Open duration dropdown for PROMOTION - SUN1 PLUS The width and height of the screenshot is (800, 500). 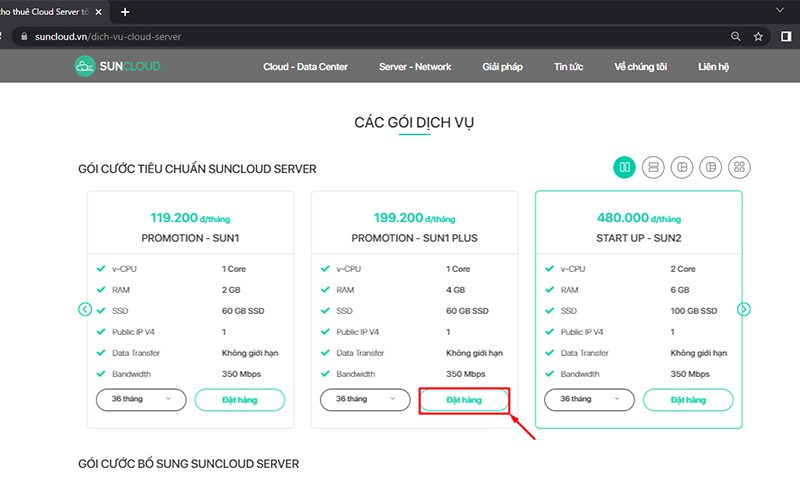(x=365, y=399)
